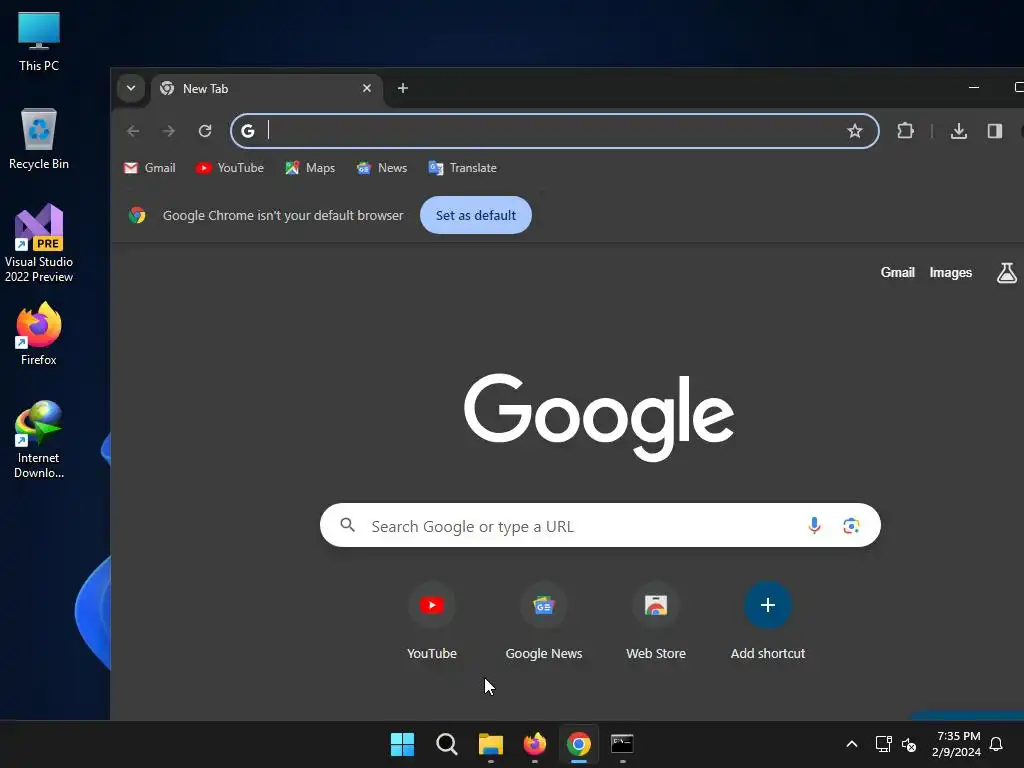Click the Chrome logo in default browser infobar
Image resolution: width=1024 pixels, height=768 pixels.
[137, 215]
